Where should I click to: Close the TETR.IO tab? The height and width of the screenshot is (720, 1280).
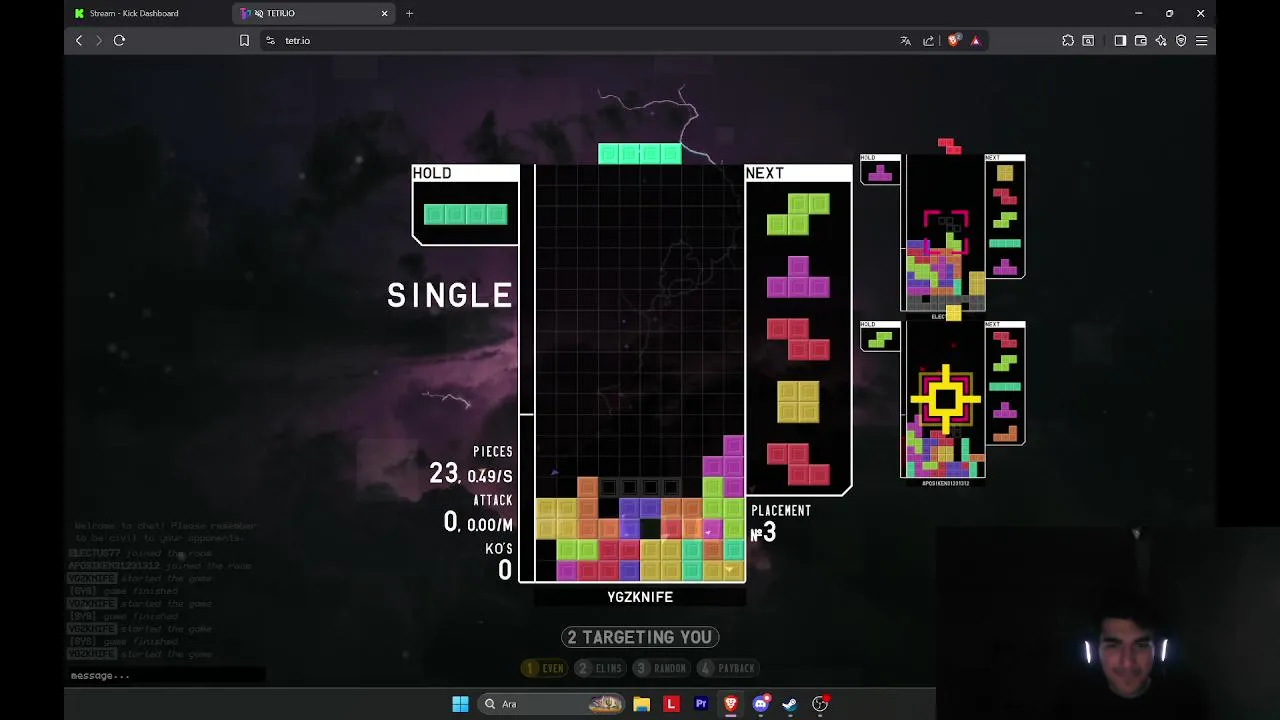click(384, 13)
